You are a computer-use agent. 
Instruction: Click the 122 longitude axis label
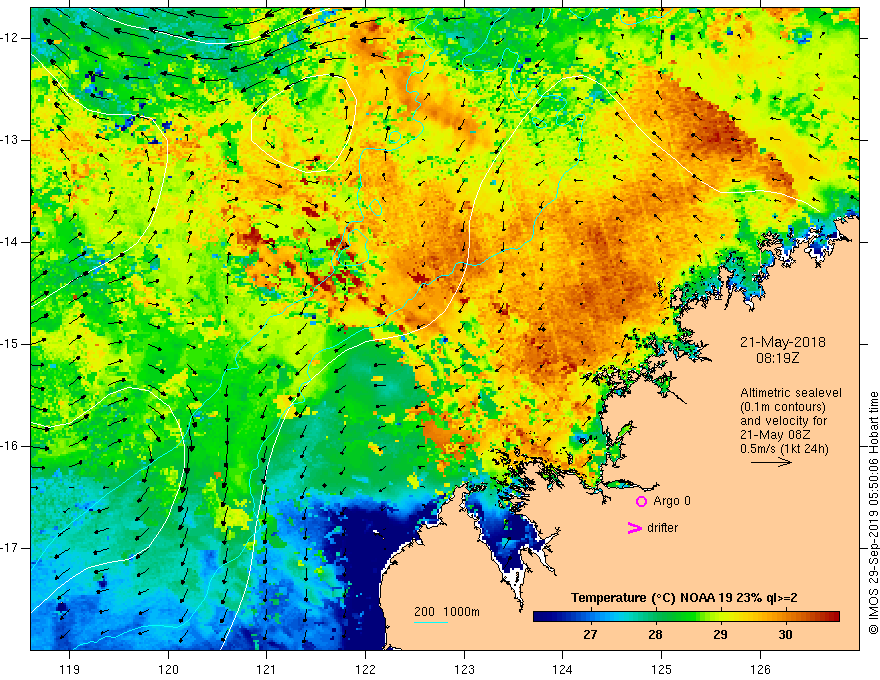tap(365, 669)
